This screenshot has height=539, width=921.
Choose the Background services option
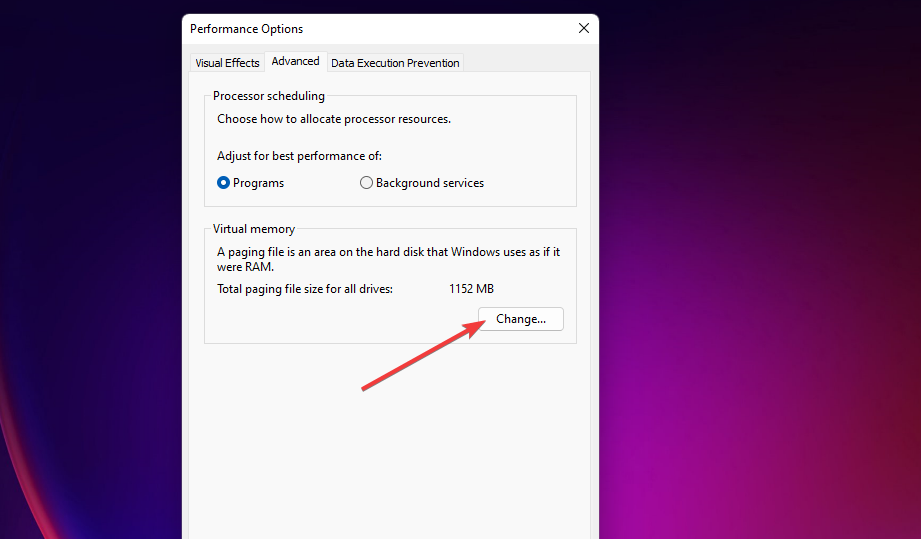(x=422, y=183)
